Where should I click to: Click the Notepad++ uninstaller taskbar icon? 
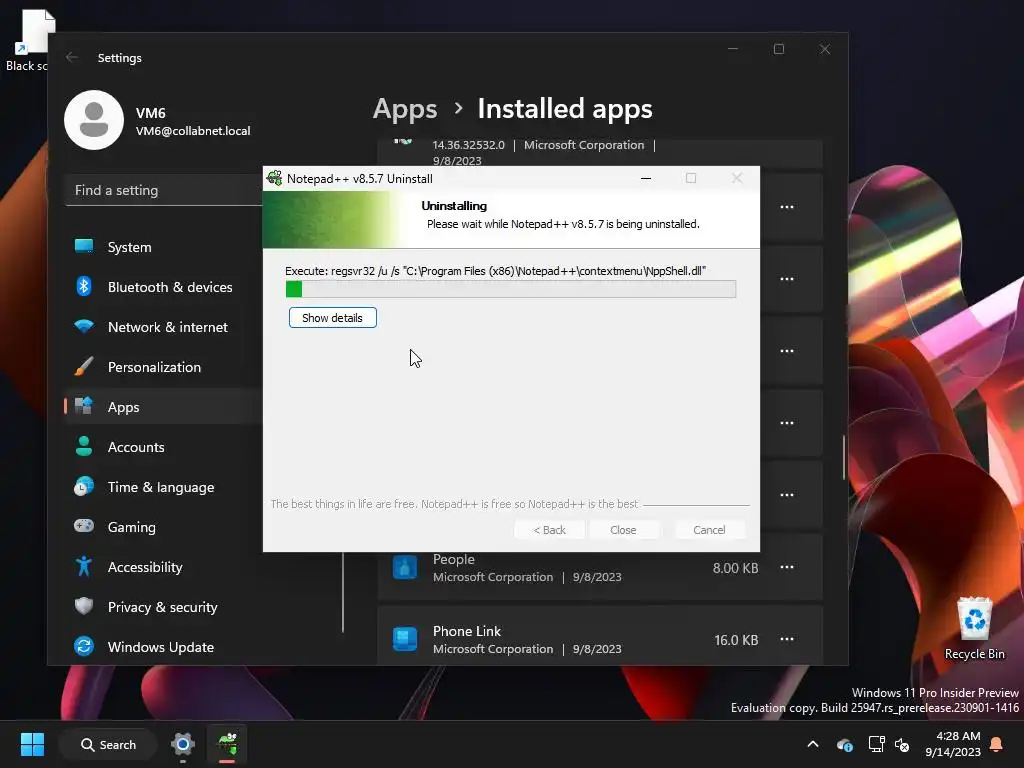coord(227,744)
